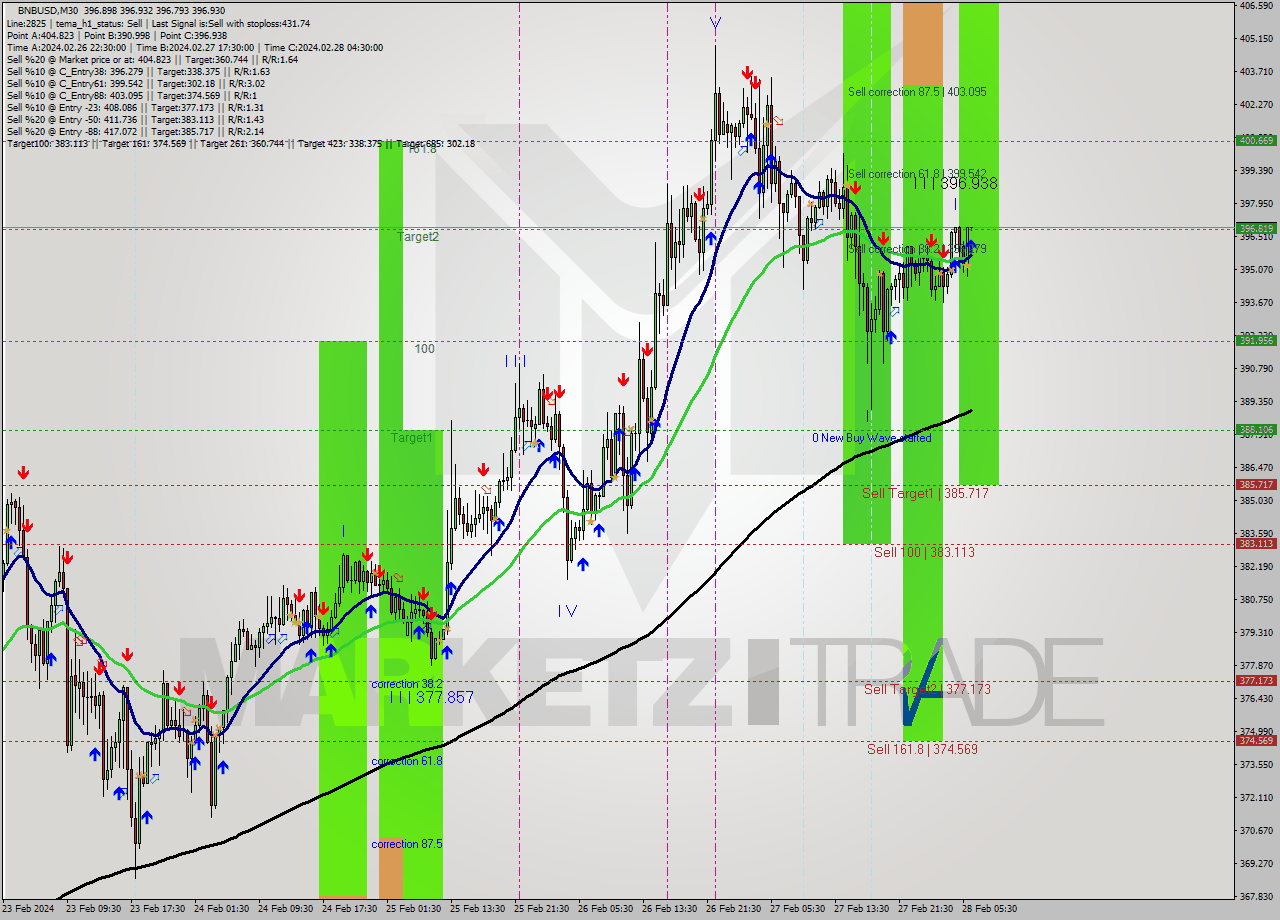Image resolution: width=1280 pixels, height=920 pixels.
Task: Click the red 385.717 price tag
Action: point(1256,485)
